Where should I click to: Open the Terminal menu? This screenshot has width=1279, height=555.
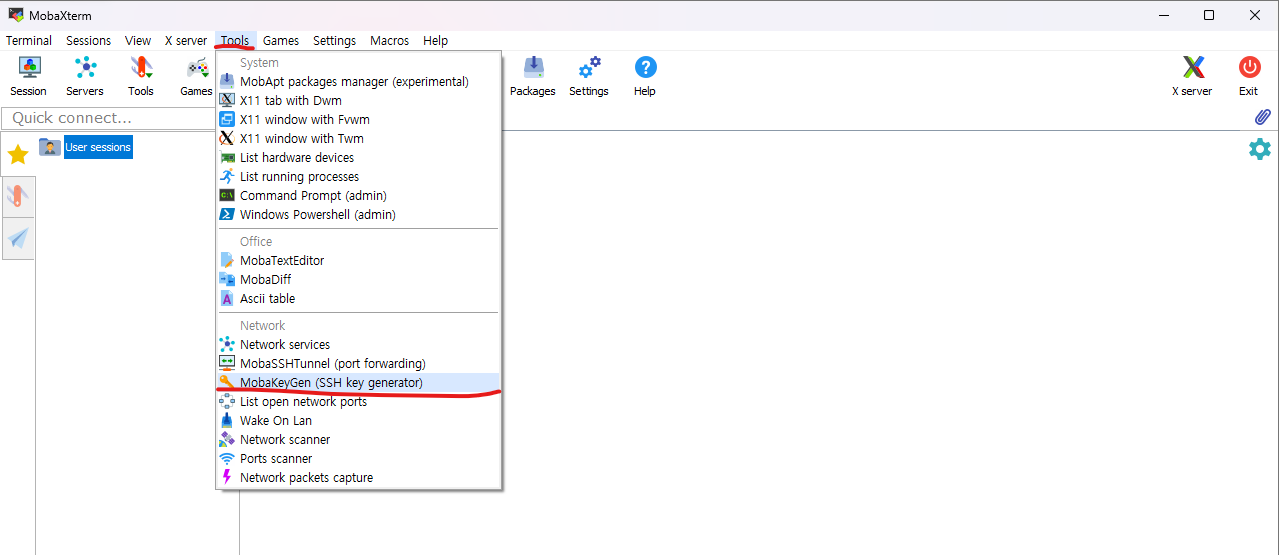coord(29,41)
